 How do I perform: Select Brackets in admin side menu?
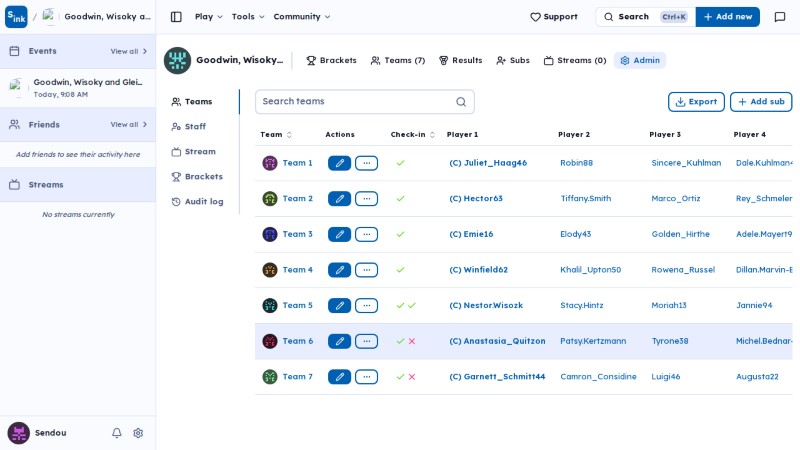pyautogui.click(x=197, y=177)
